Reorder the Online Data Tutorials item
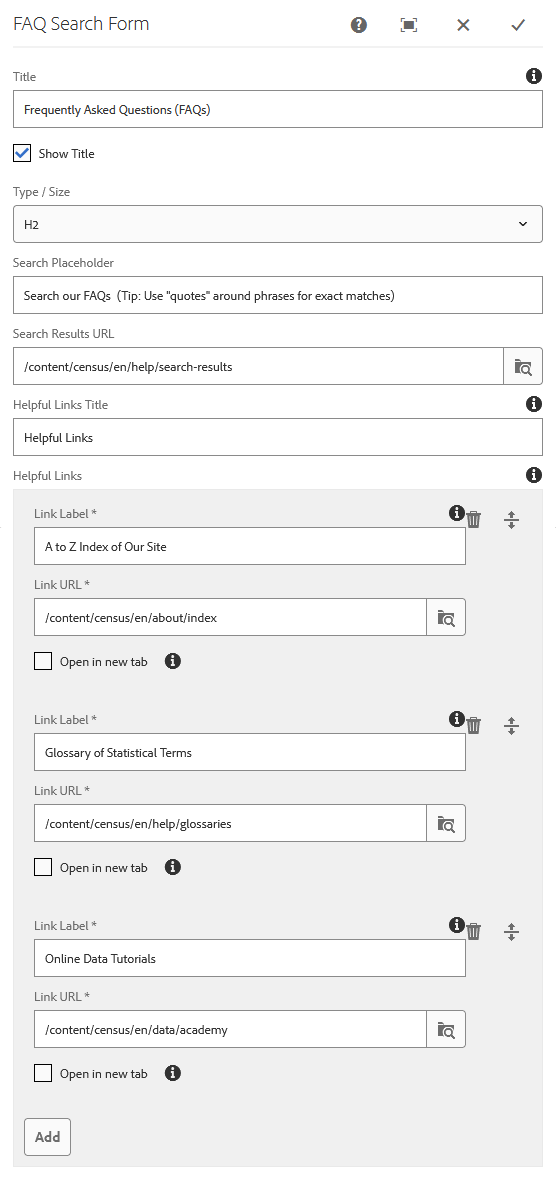Image resolution: width=556 pixels, height=1184 pixels. pos(511,932)
